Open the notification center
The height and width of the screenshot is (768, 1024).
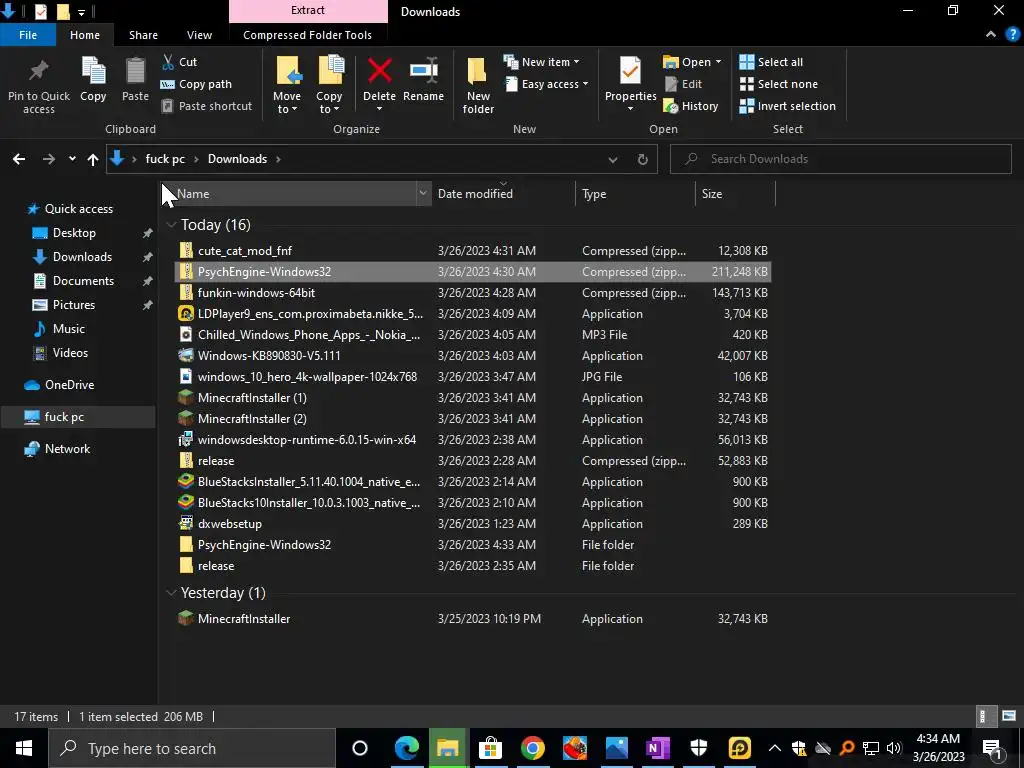[x=992, y=748]
